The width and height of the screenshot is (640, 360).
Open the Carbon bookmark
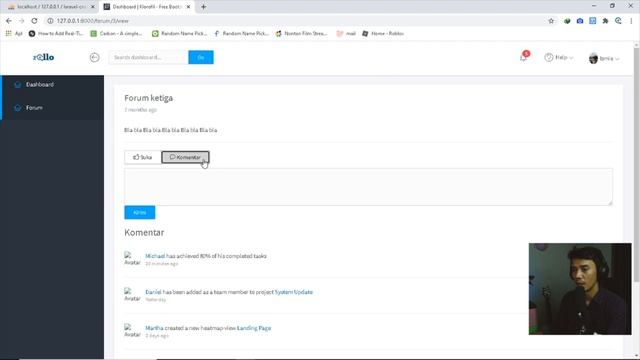(x=116, y=33)
